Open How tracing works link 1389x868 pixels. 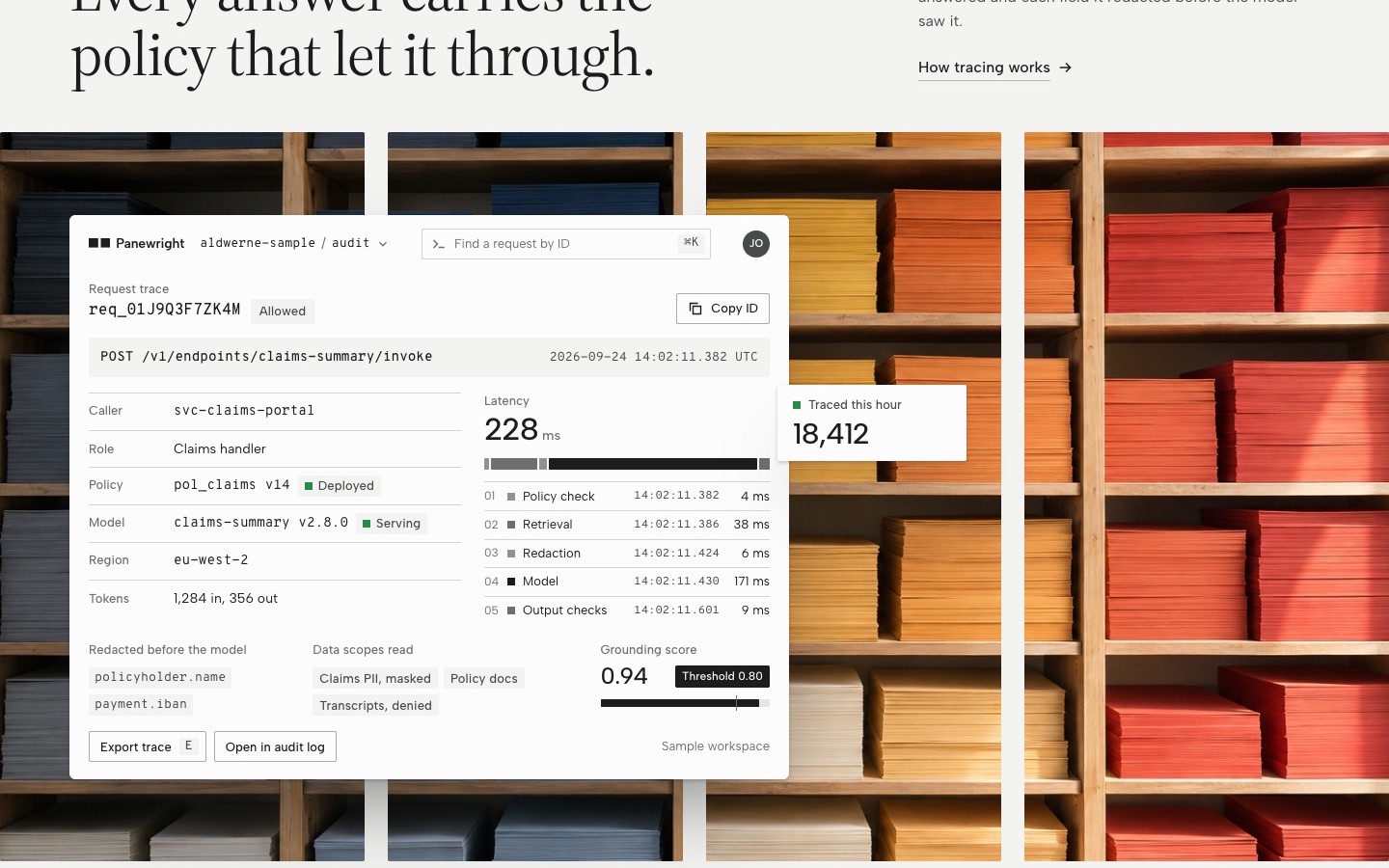pyautogui.click(x=984, y=68)
